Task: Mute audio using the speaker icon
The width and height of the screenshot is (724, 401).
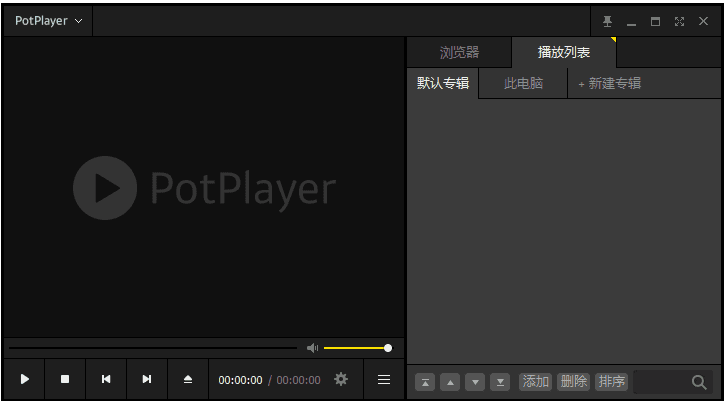Action: (313, 348)
